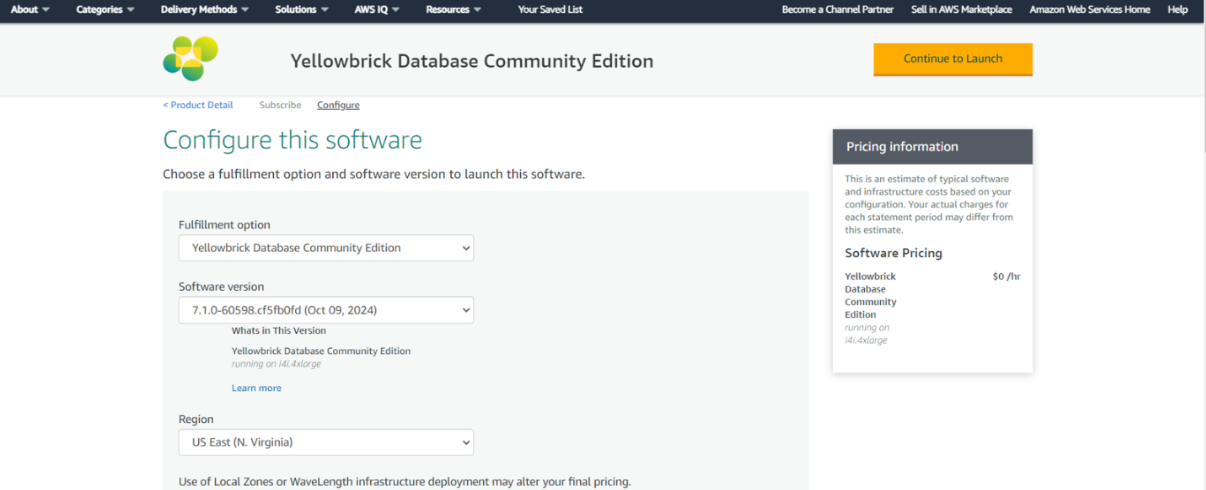The width and height of the screenshot is (1206, 490).
Task: Open the Fulfillment option dropdown
Action: click(x=326, y=248)
